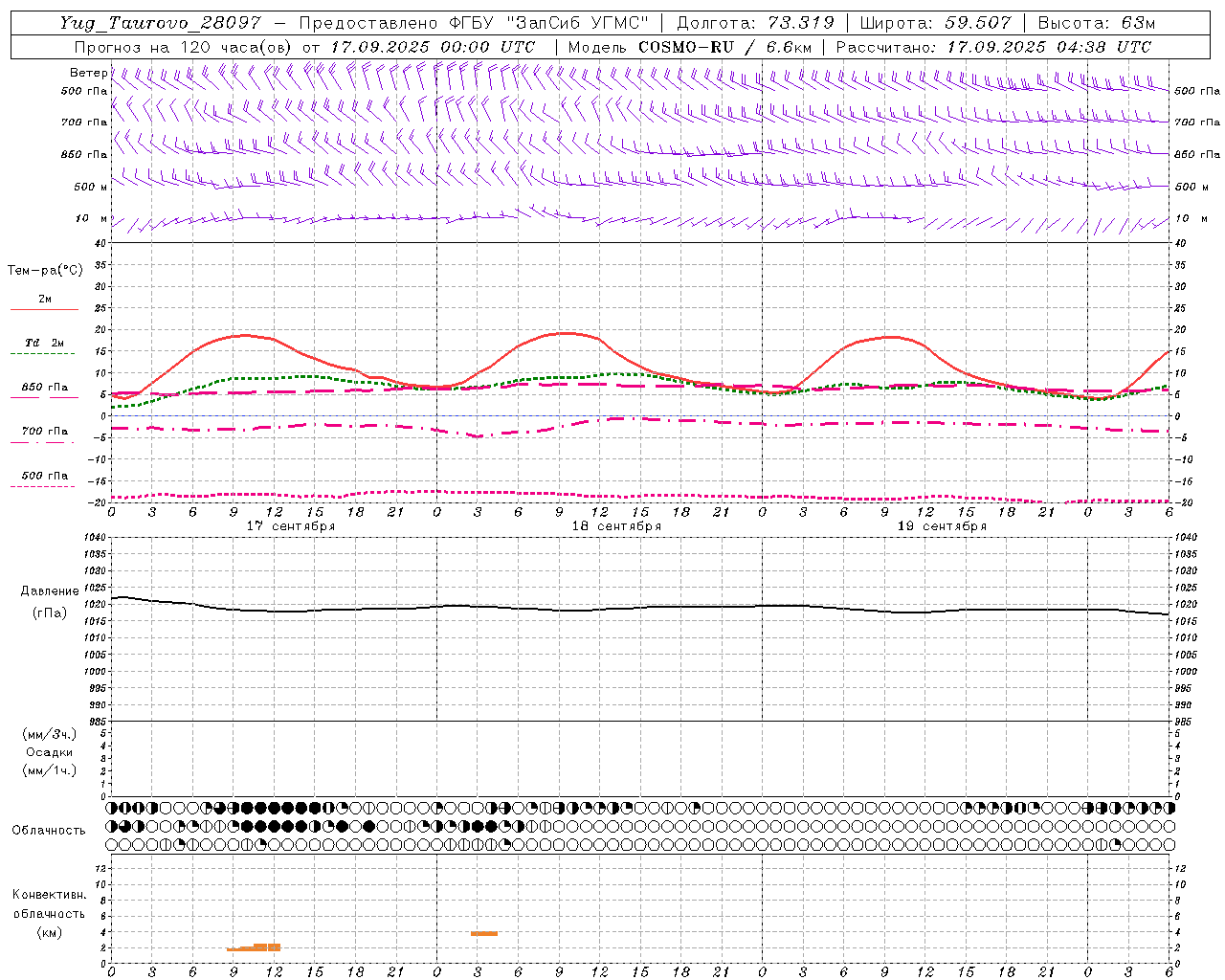Image resolution: width=1225 pixels, height=980 pixels.
Task: Click the Td 2м dew point legend
Action: point(44,343)
